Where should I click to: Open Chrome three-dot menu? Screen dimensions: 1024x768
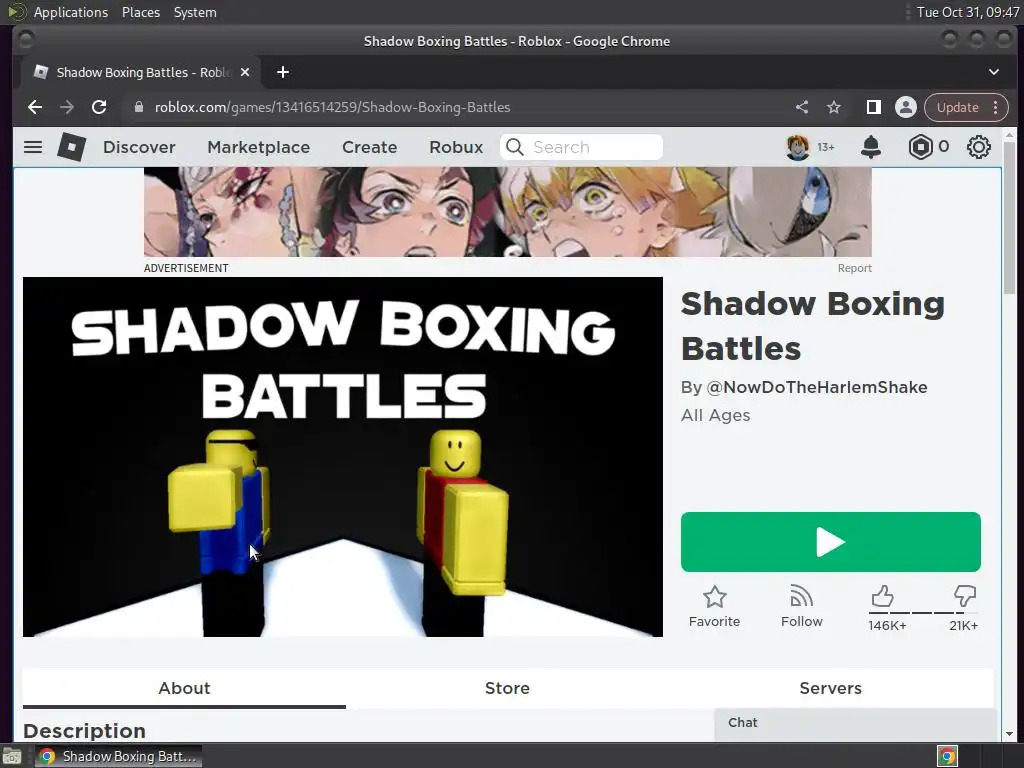coord(996,107)
